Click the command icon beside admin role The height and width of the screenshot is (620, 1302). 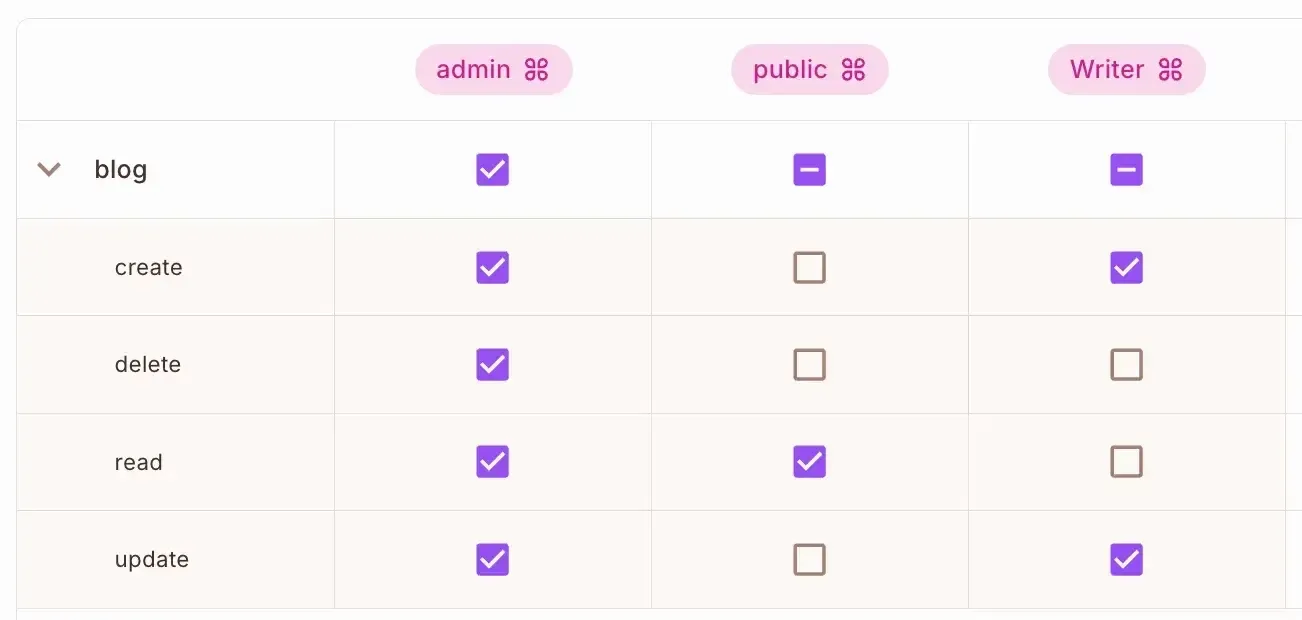[x=537, y=70]
